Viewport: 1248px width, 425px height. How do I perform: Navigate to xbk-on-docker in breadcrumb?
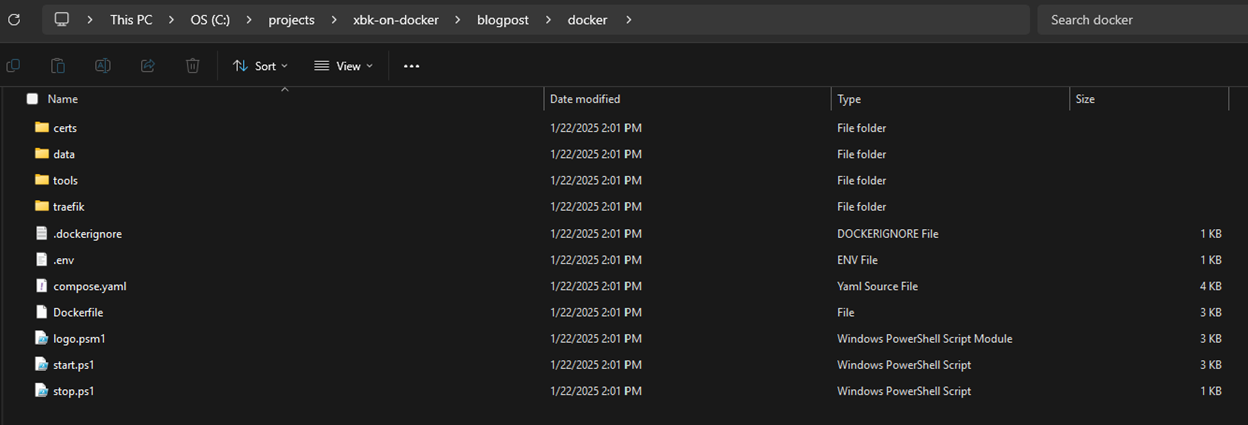pyautogui.click(x=396, y=19)
